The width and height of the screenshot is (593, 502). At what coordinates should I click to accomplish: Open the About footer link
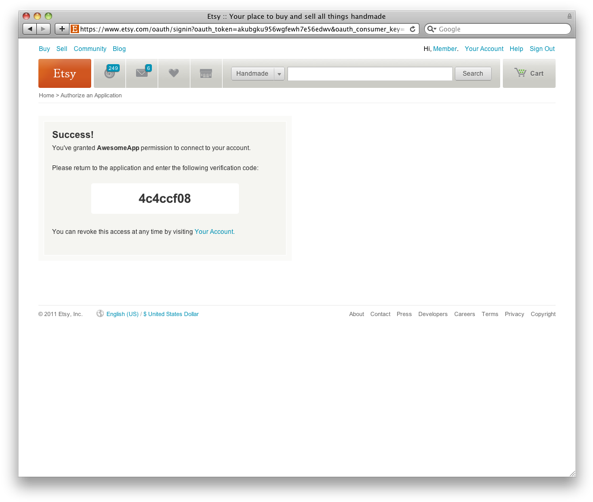tap(357, 314)
